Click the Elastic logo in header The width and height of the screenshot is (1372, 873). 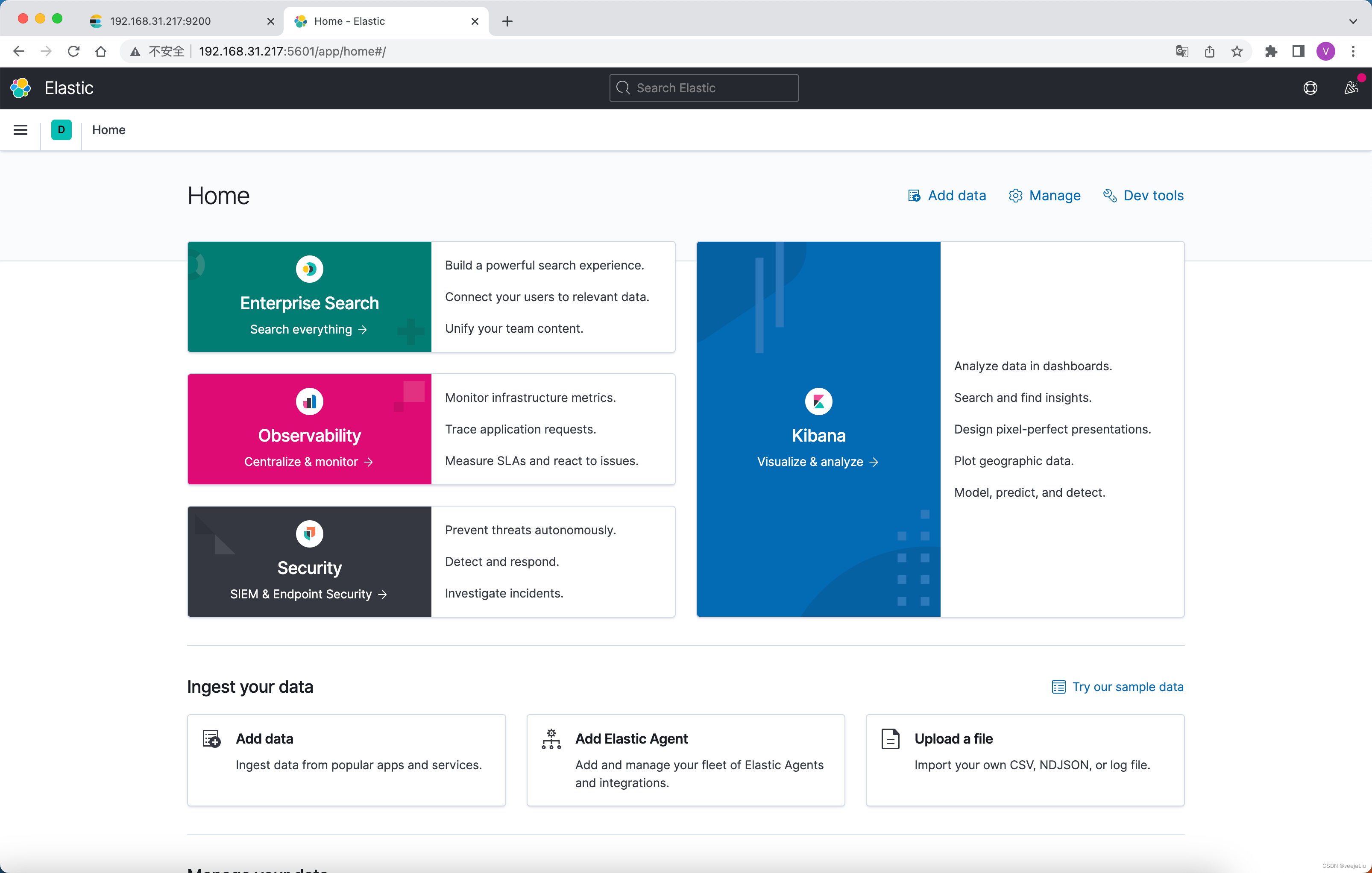tap(21, 88)
